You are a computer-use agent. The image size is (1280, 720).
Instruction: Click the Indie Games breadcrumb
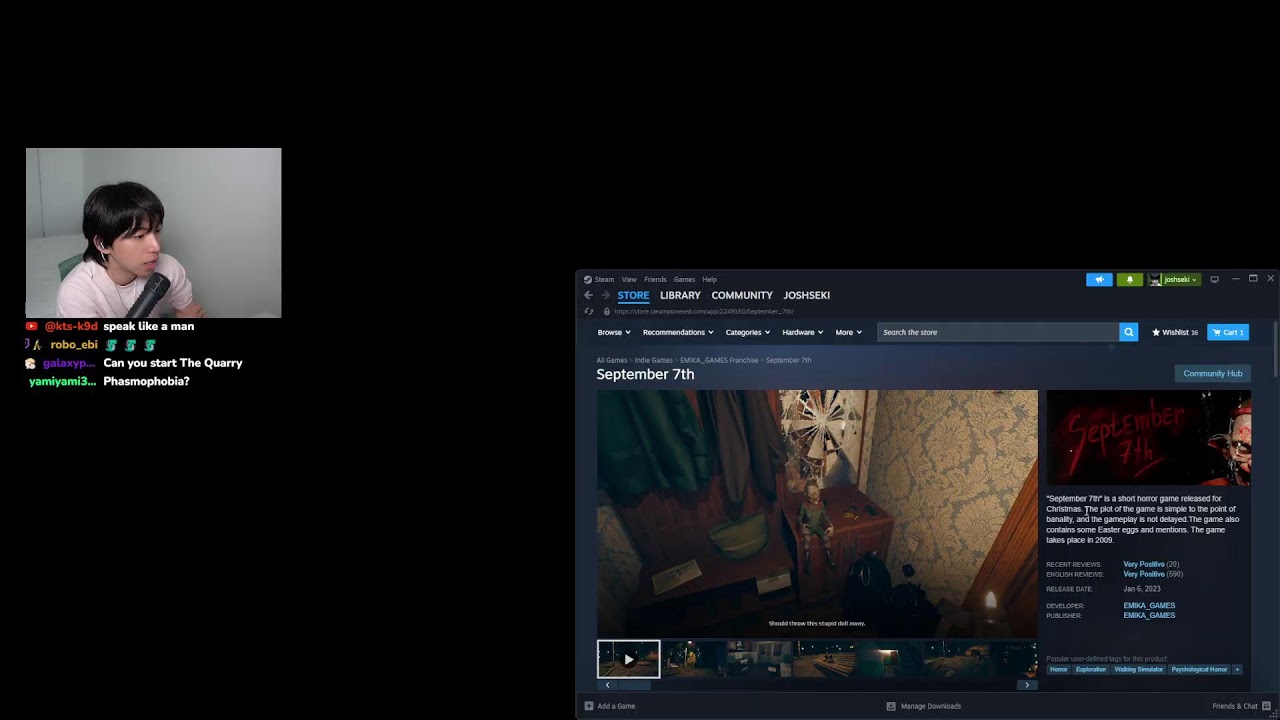[x=654, y=360]
